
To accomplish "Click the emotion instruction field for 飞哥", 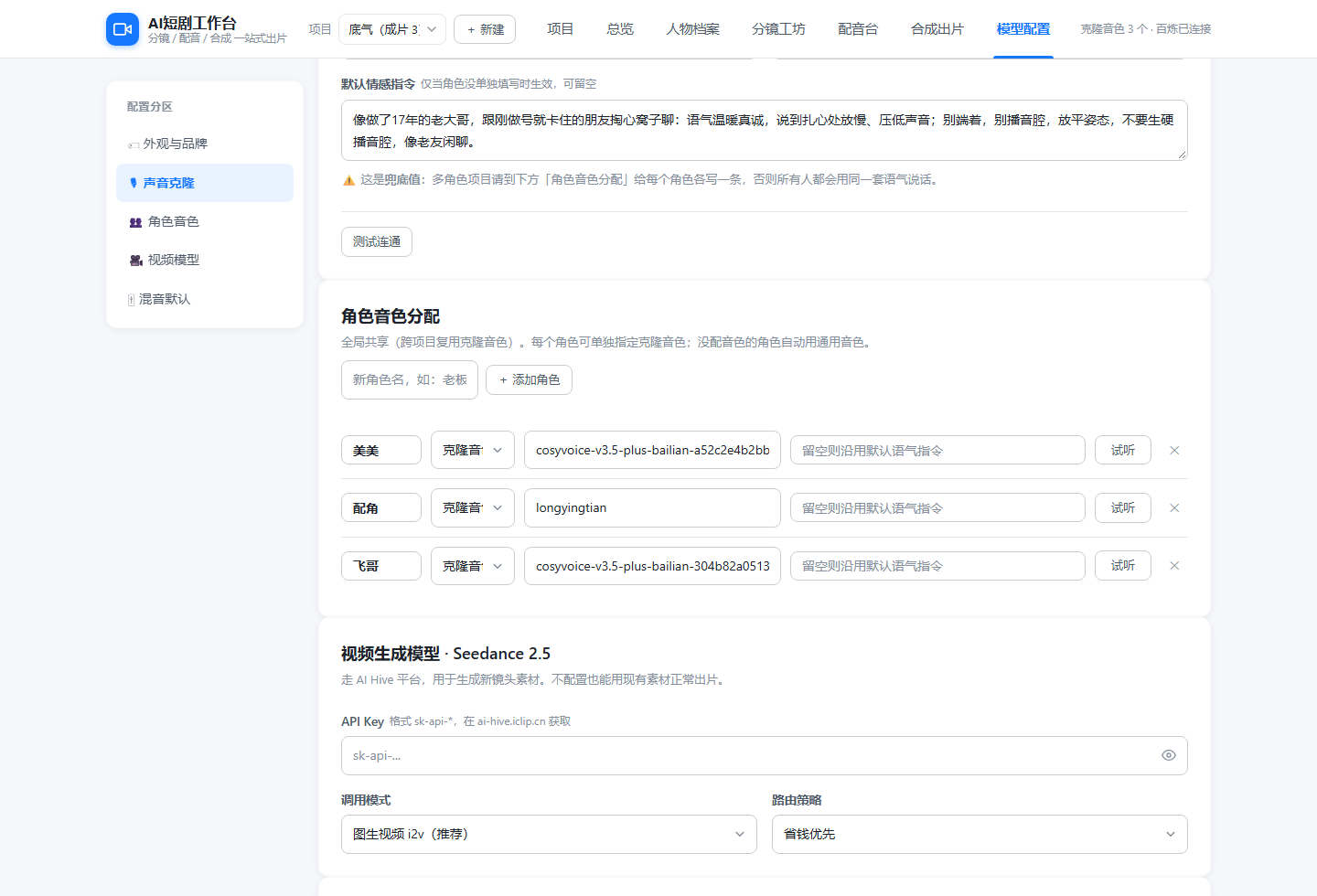I will [x=937, y=566].
